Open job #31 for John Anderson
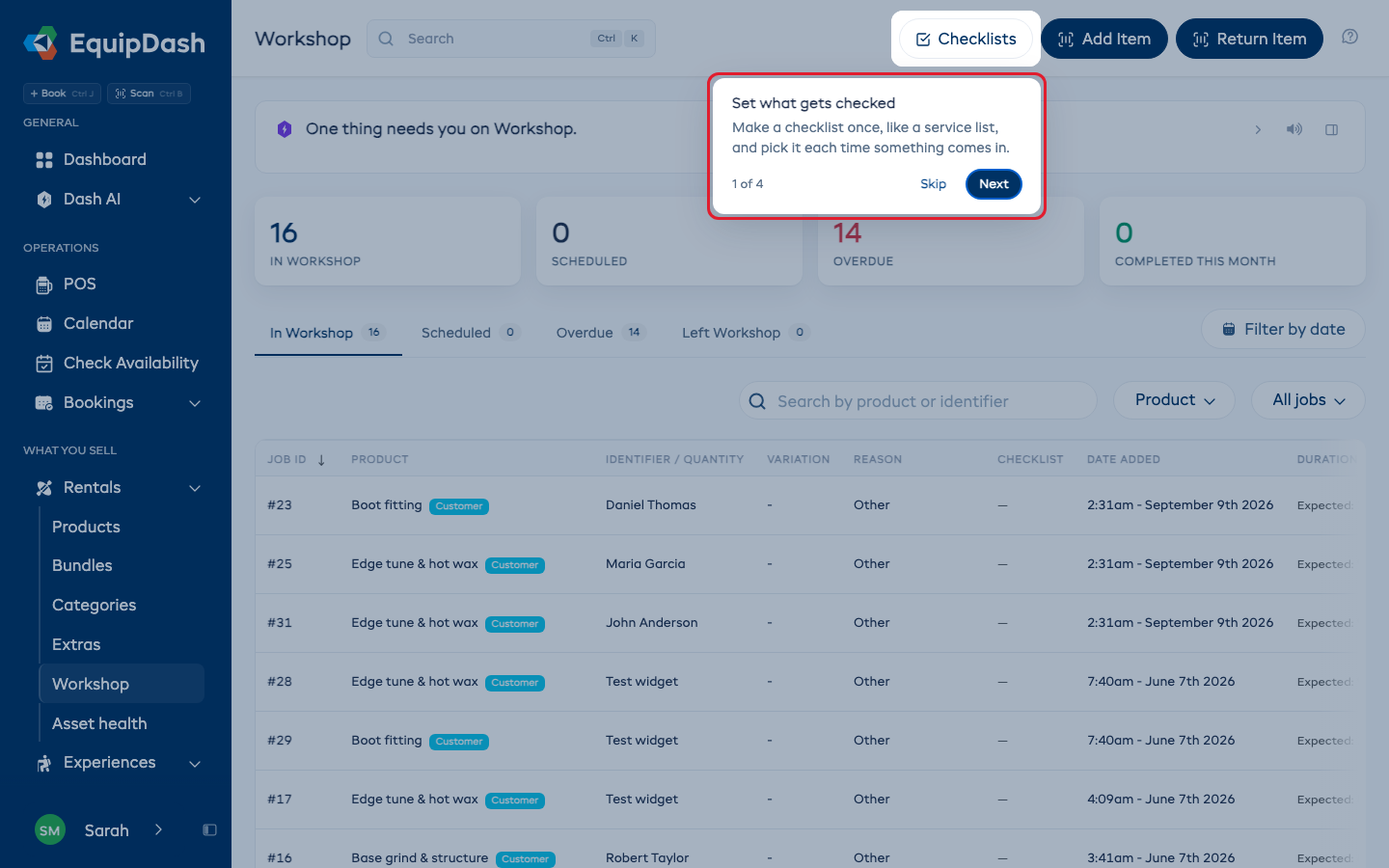1389x868 pixels. point(810,623)
